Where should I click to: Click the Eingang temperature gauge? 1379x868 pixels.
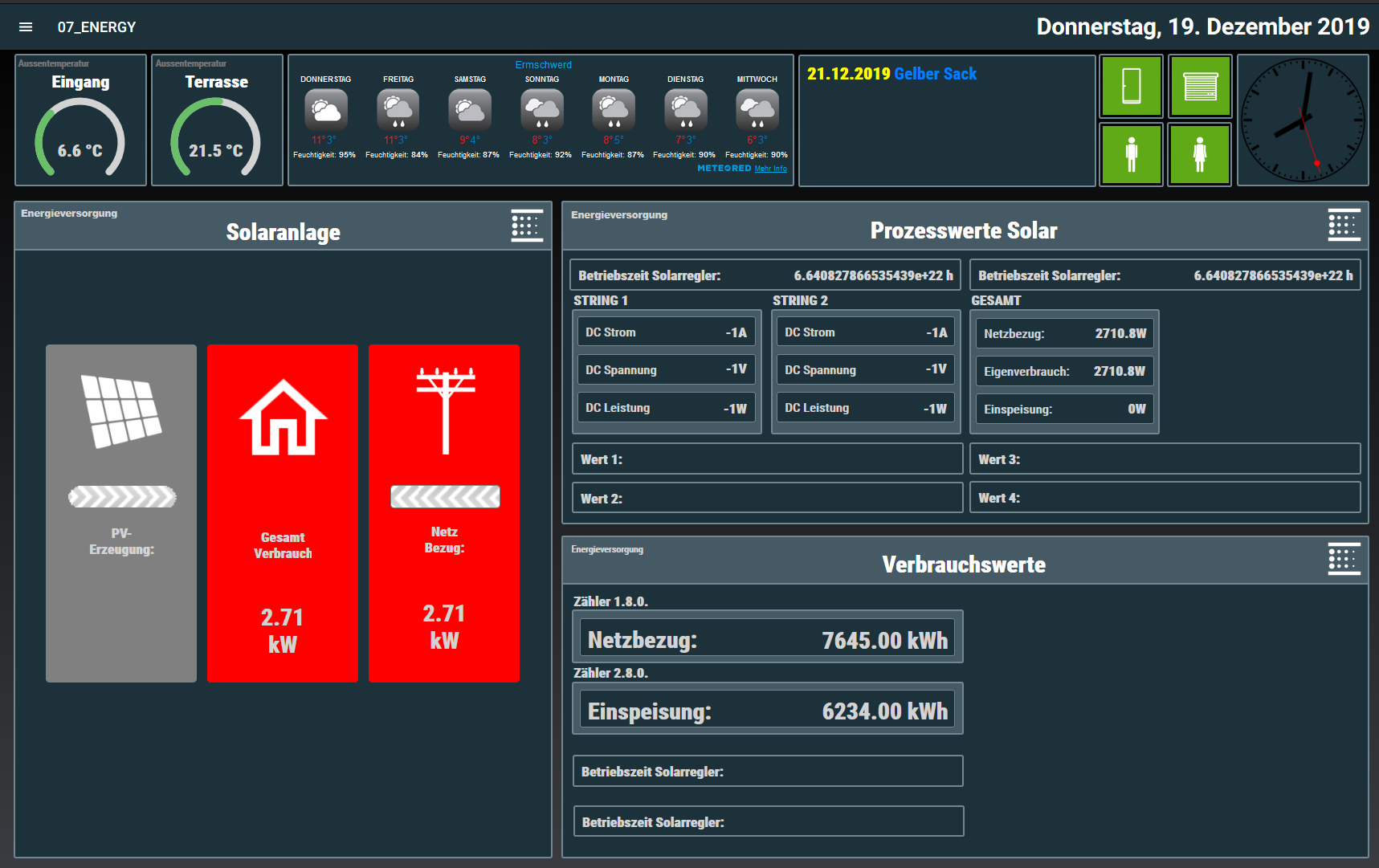coord(80,138)
